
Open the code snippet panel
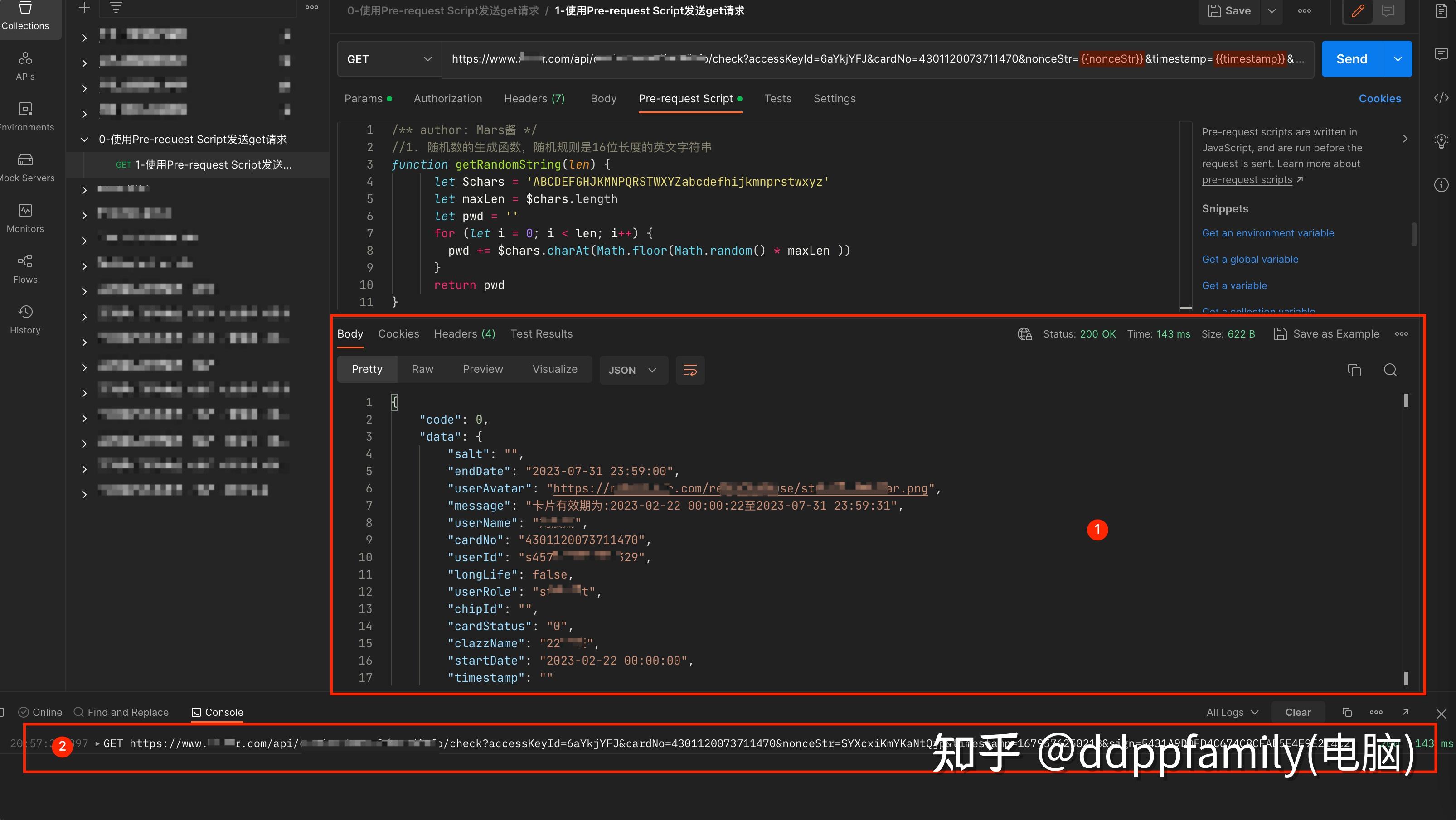tap(1442, 98)
